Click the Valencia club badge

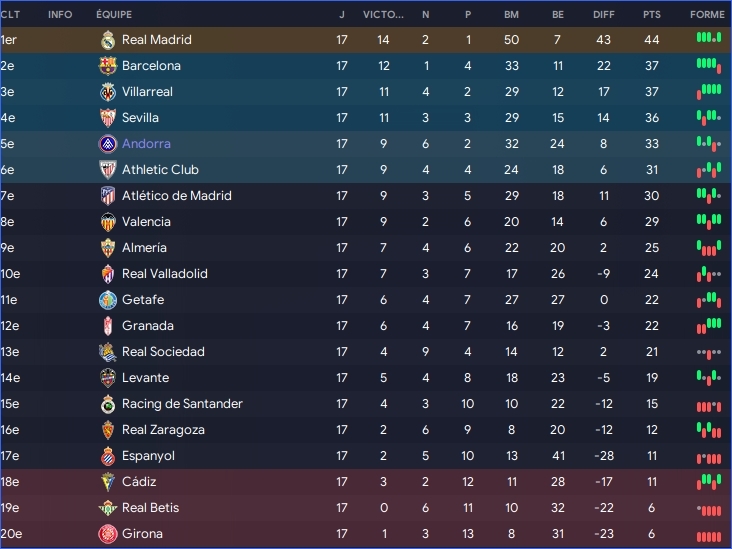[x=108, y=222]
